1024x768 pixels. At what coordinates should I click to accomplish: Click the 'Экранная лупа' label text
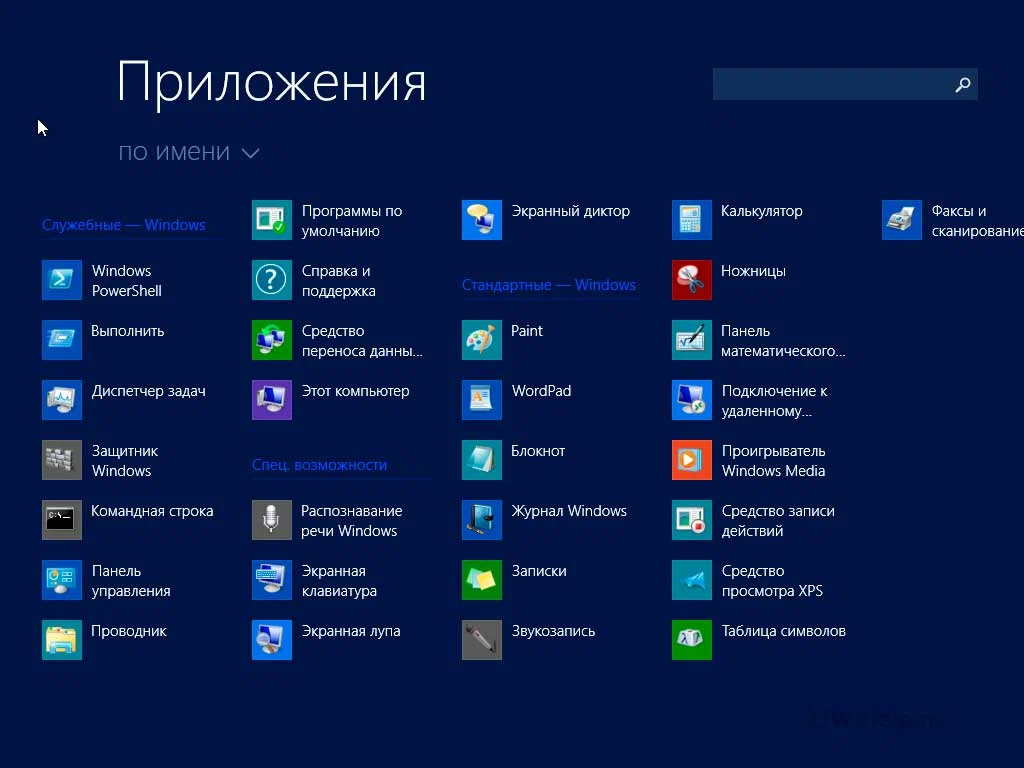(351, 631)
